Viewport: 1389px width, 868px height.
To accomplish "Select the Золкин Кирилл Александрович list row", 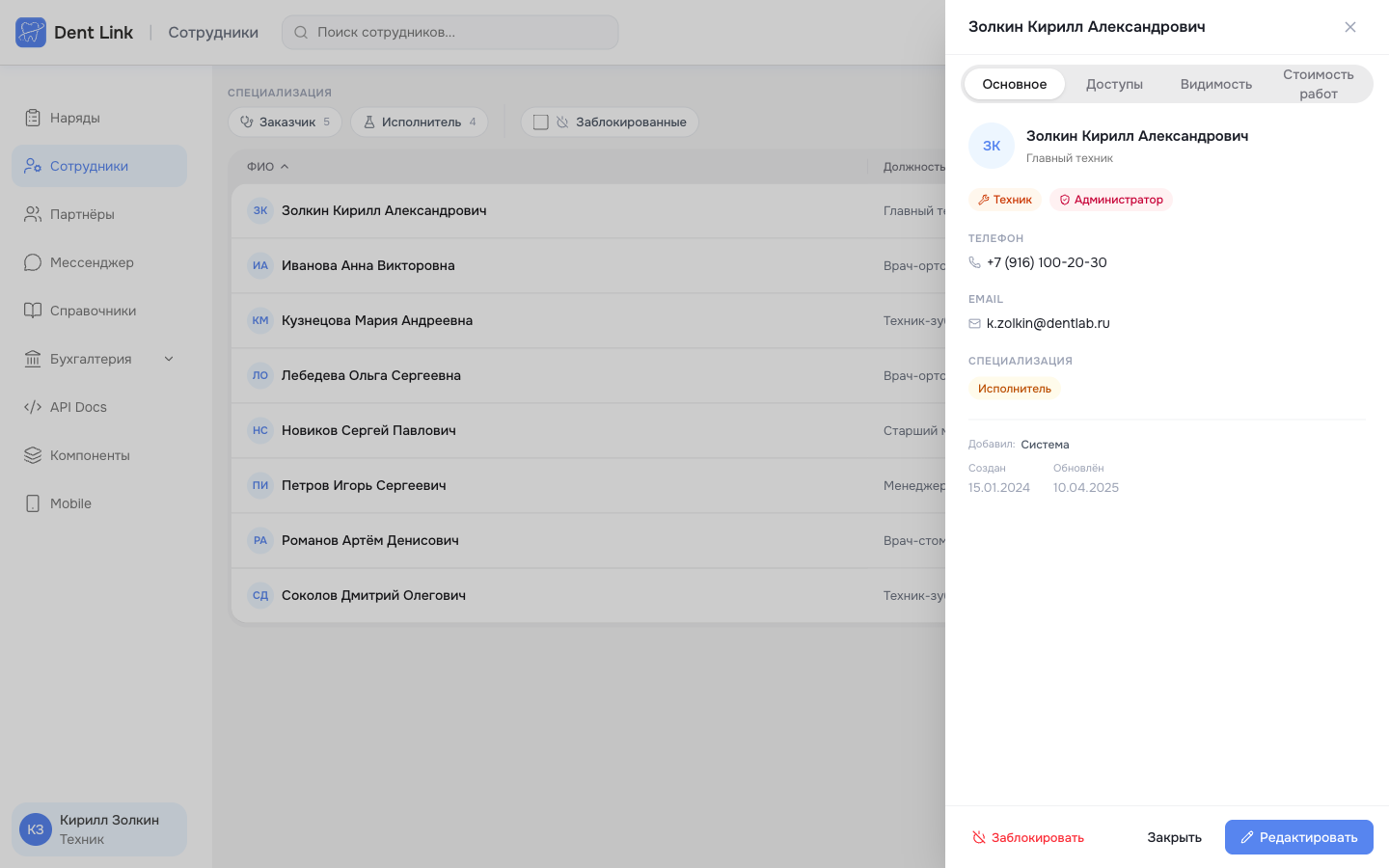I will point(588,210).
